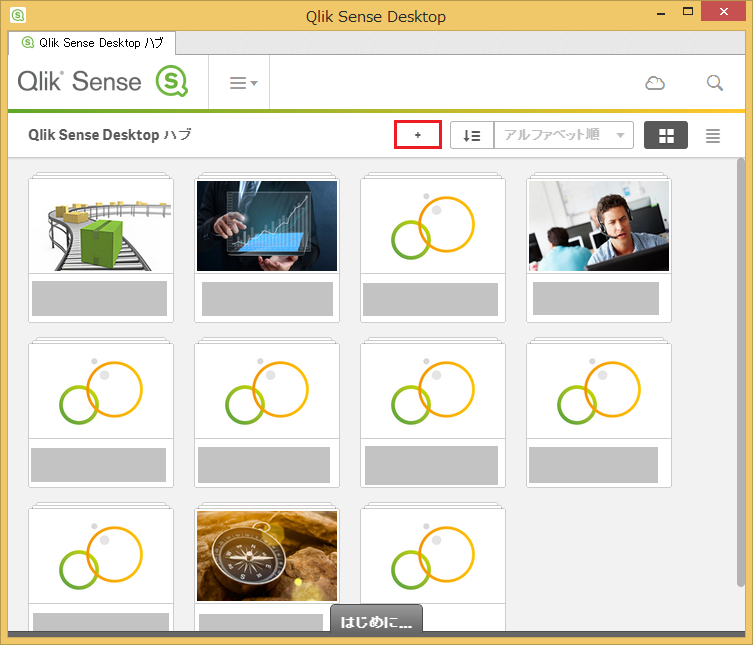Screen dimensions: 753x645
Task: Click the vertical scrollbar of app list
Action: 741,372
